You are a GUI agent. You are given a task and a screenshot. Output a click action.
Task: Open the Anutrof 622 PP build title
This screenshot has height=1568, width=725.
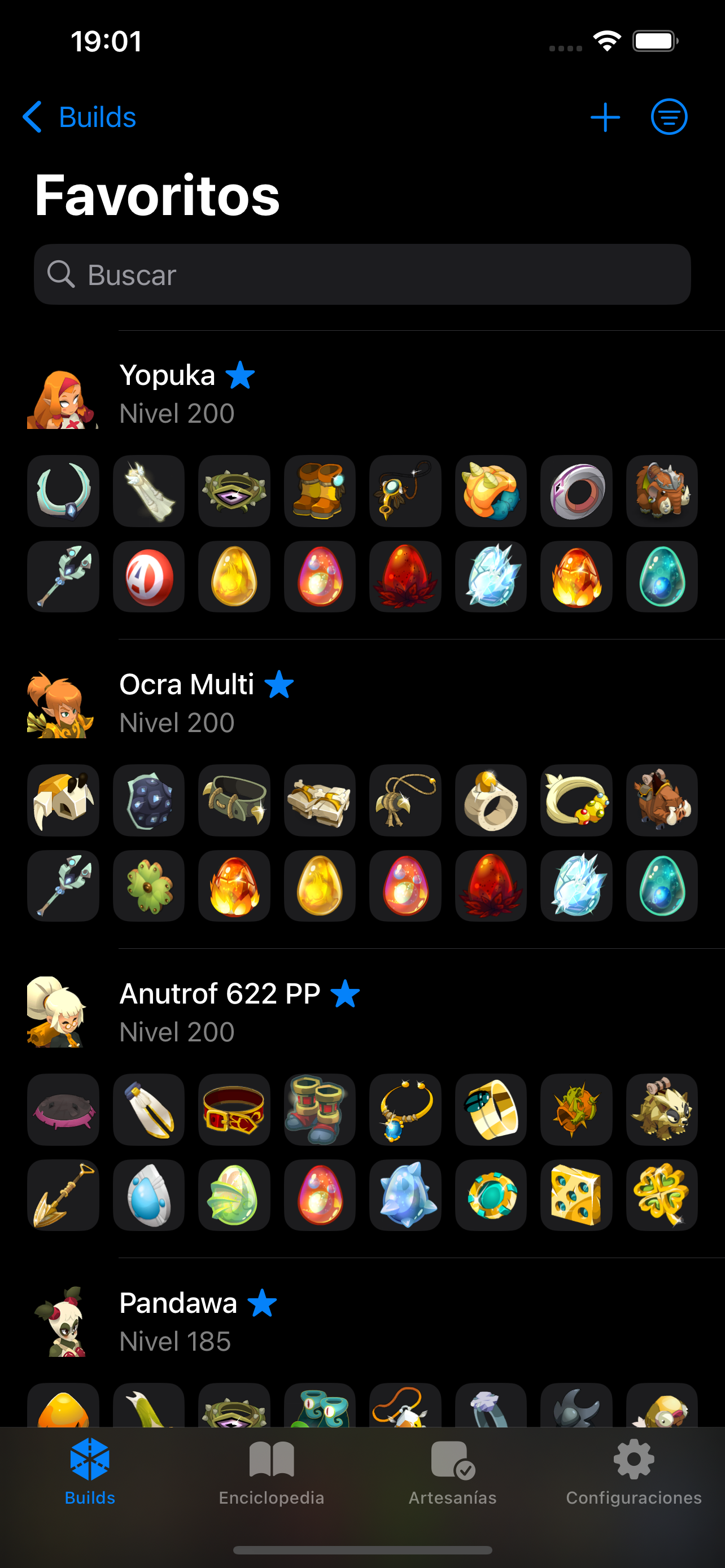click(220, 993)
